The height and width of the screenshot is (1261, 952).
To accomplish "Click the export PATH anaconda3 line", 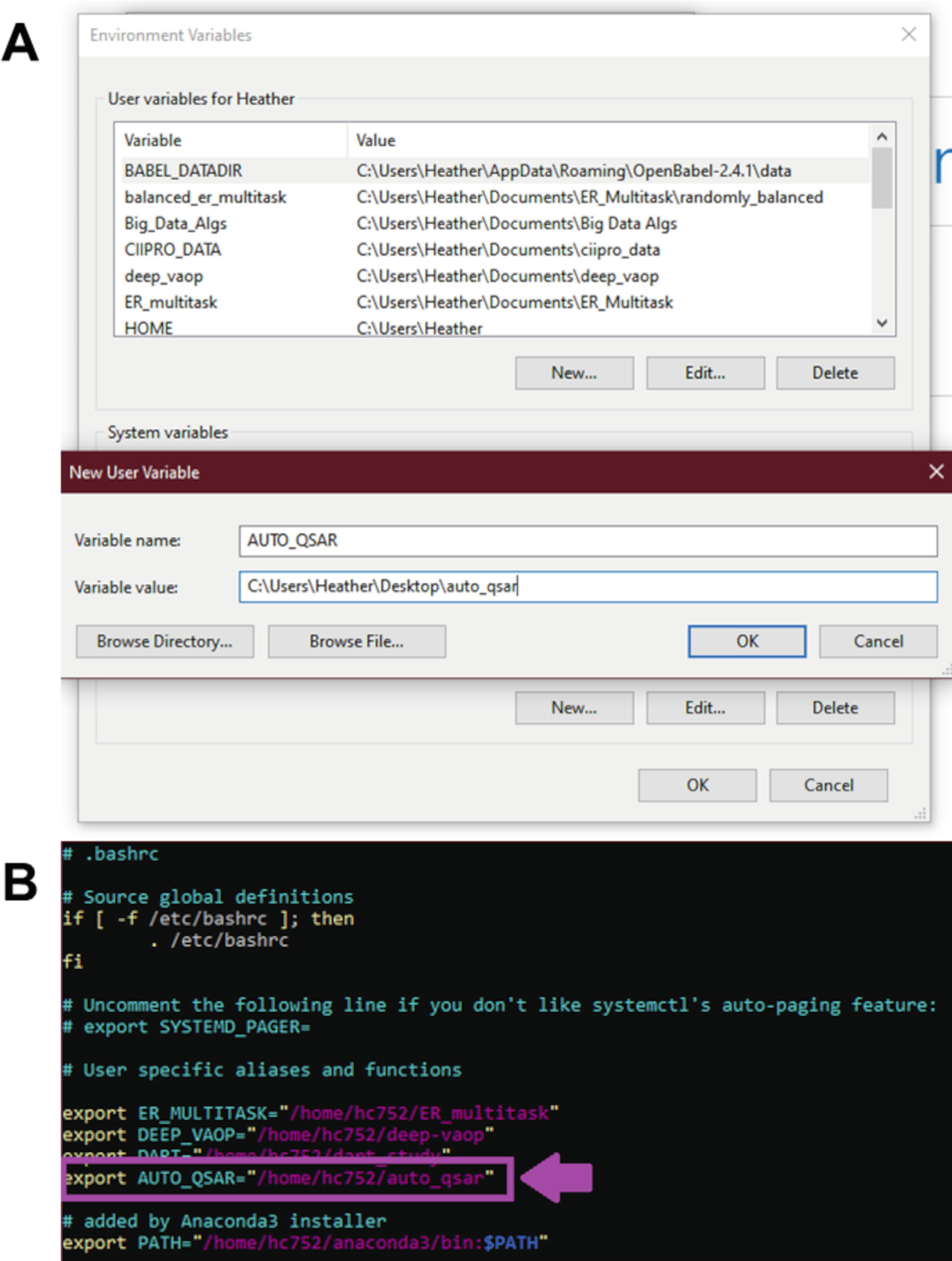I will 305,1243.
